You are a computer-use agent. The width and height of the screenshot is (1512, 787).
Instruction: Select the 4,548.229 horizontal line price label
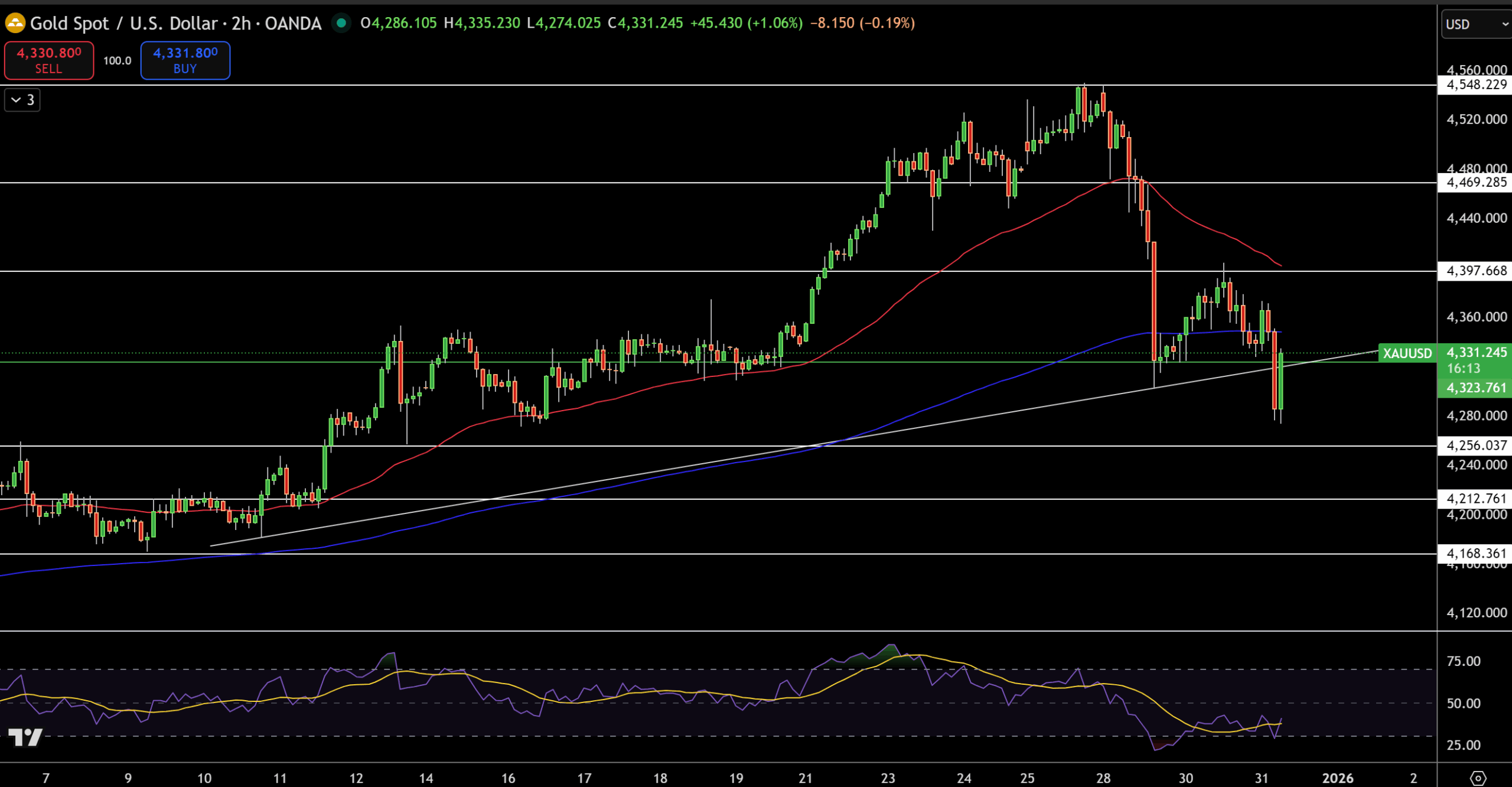(1476, 84)
